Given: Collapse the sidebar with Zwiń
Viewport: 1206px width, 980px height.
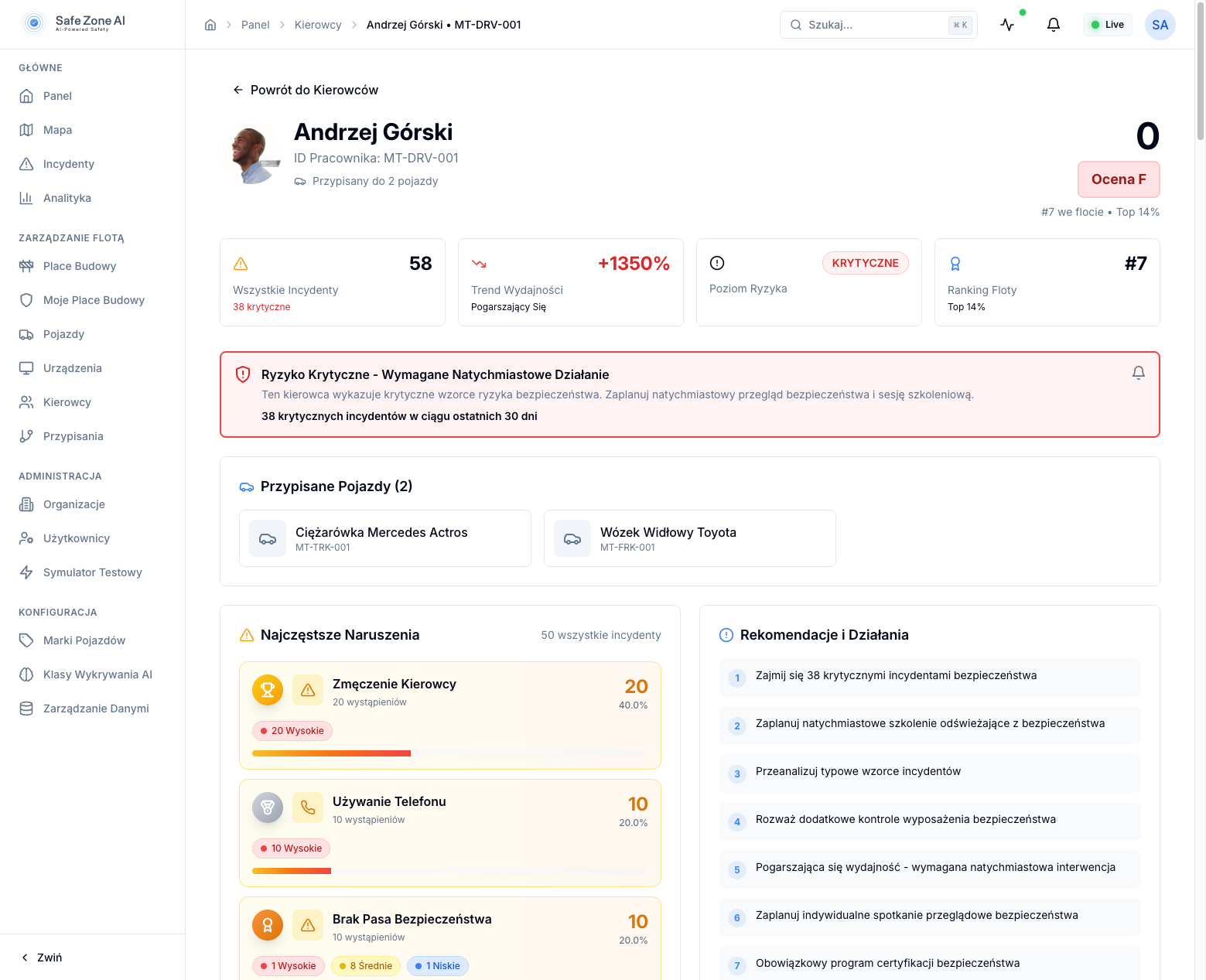Looking at the screenshot, I should click(x=43, y=957).
